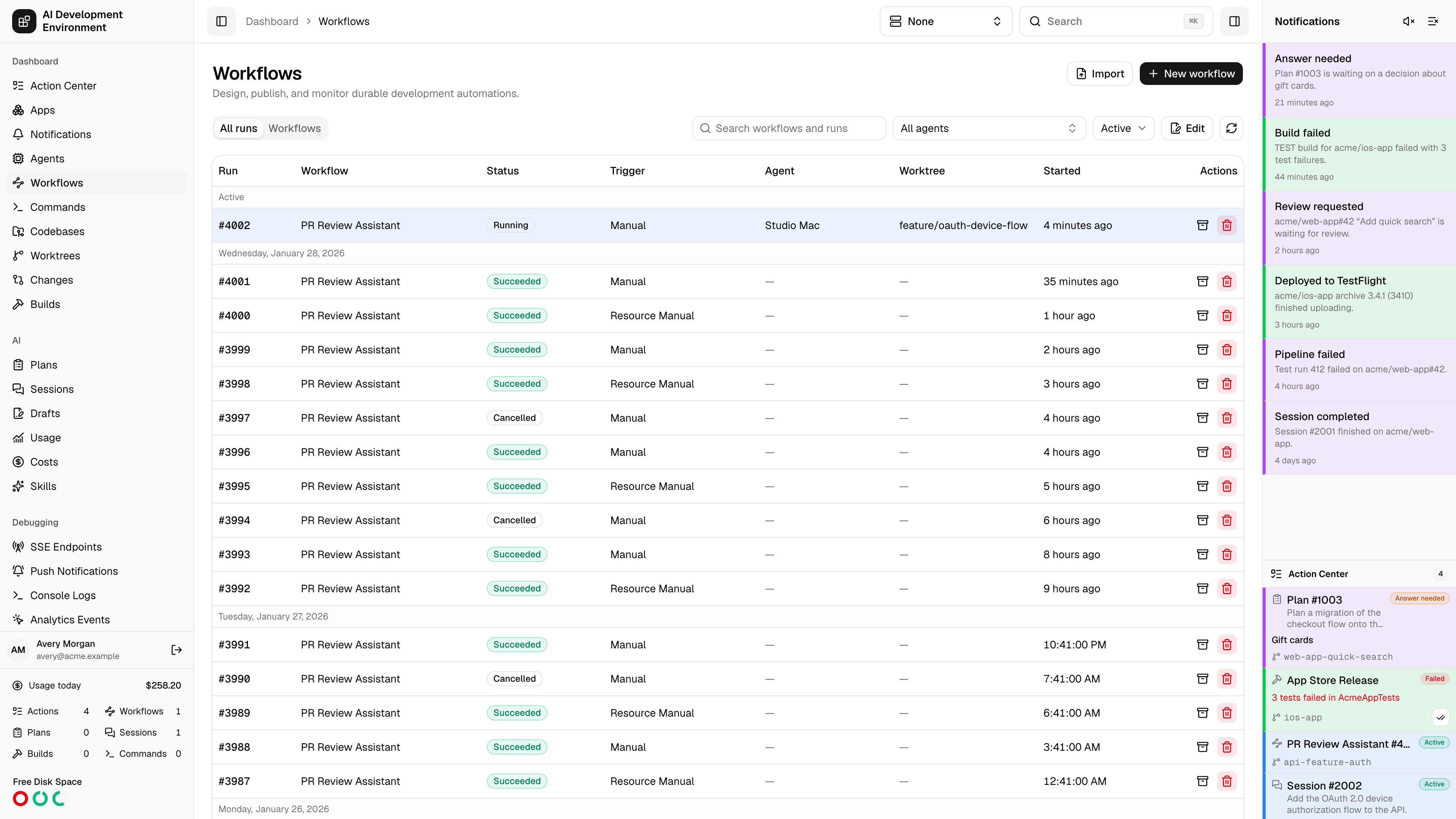Click the global Search field

click(1116, 22)
